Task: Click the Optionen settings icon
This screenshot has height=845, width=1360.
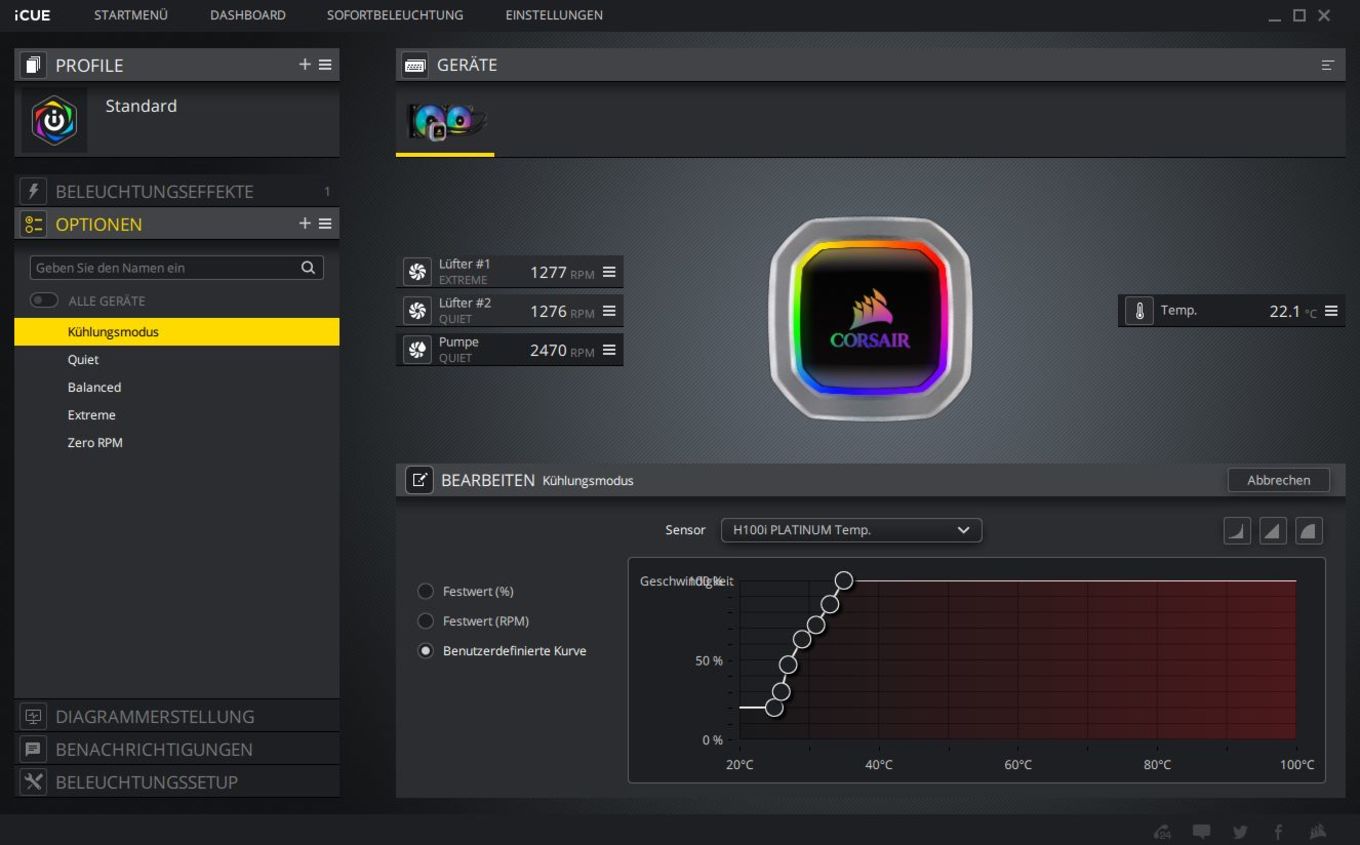Action: click(x=34, y=224)
